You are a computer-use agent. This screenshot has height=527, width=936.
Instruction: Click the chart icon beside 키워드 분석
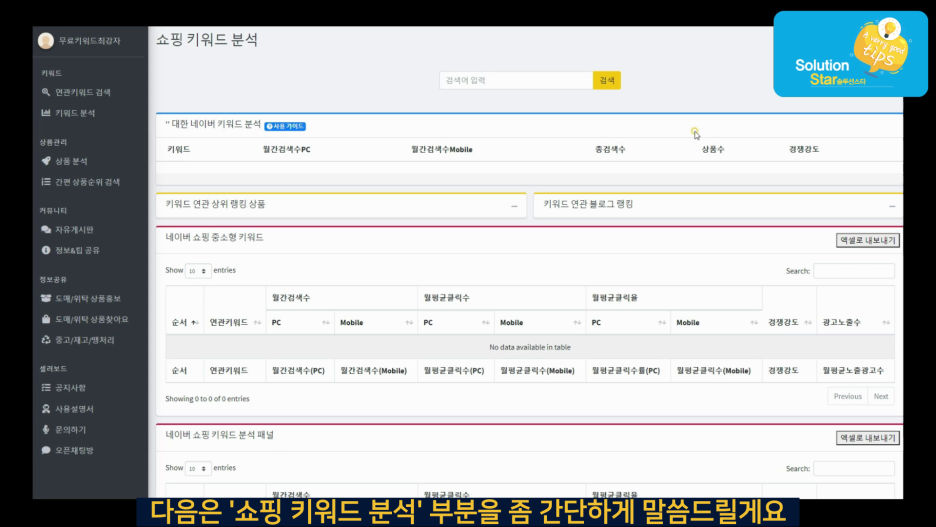click(x=46, y=113)
